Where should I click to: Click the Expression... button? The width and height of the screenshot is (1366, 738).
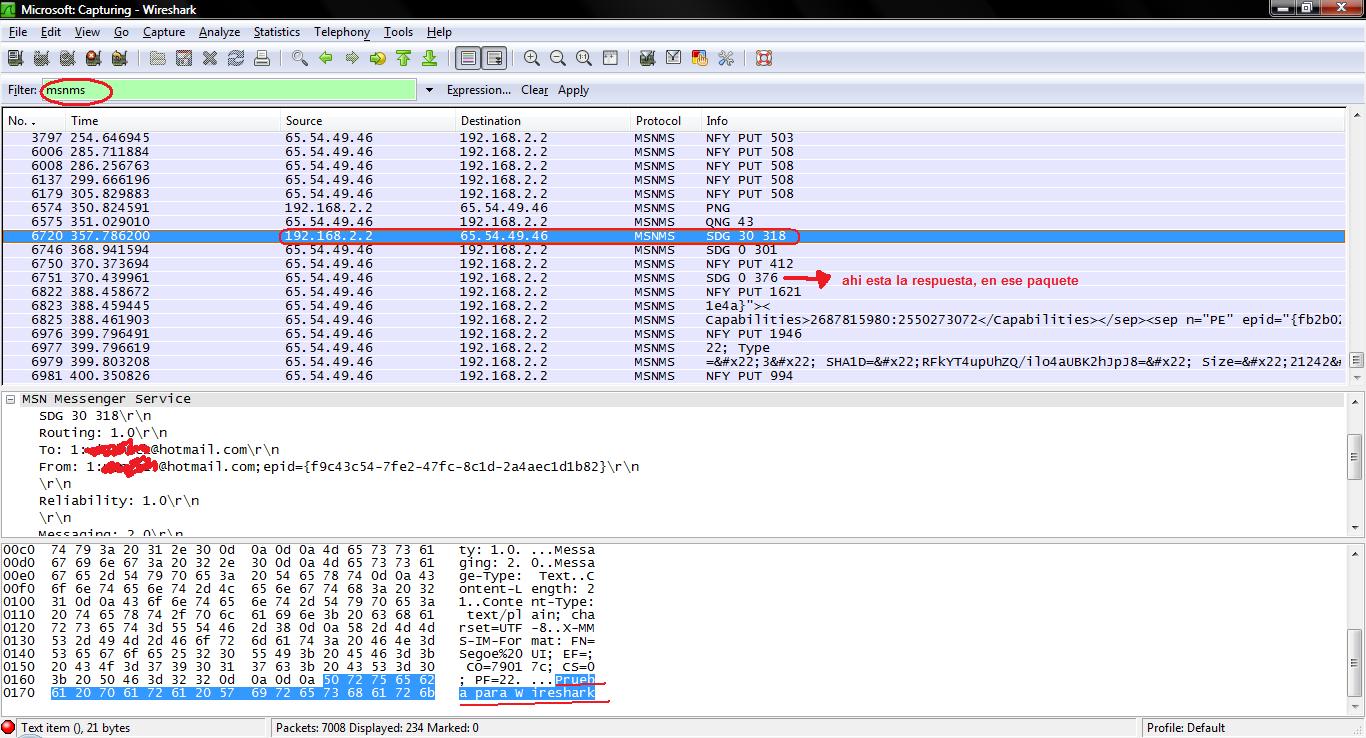[478, 90]
